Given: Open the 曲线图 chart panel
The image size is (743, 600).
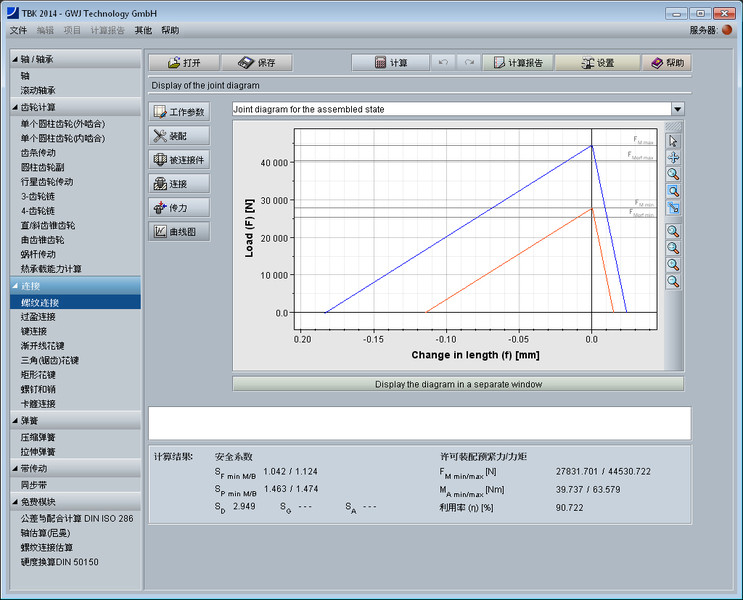Looking at the screenshot, I should point(180,232).
